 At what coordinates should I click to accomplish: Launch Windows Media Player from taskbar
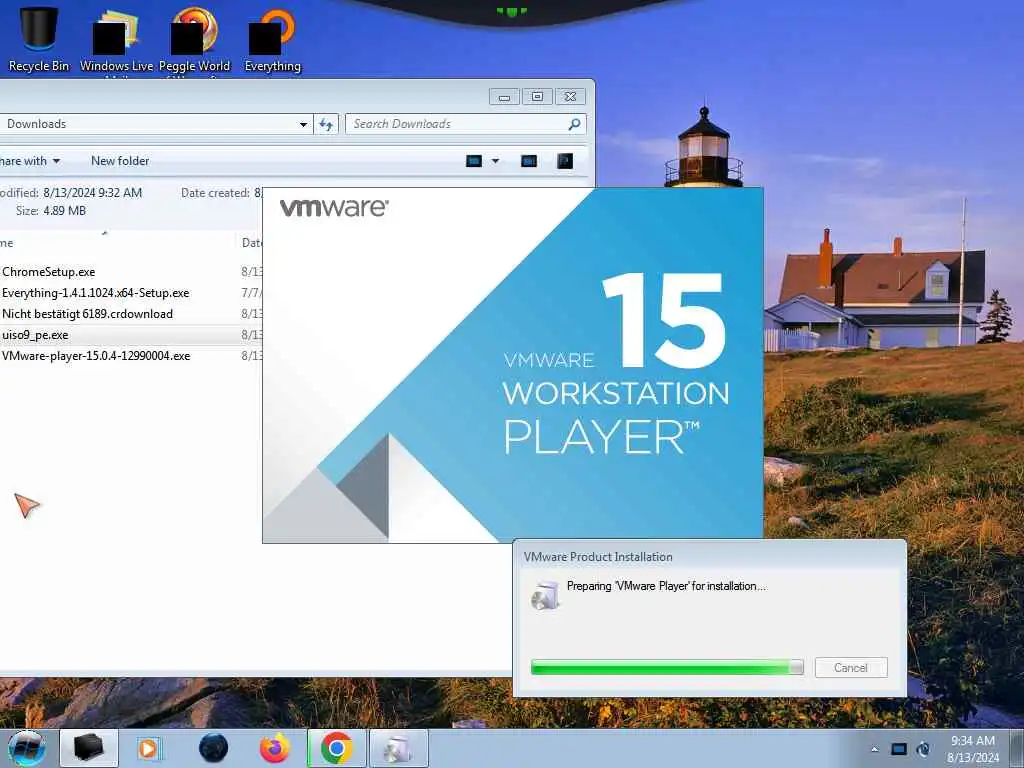click(150, 748)
